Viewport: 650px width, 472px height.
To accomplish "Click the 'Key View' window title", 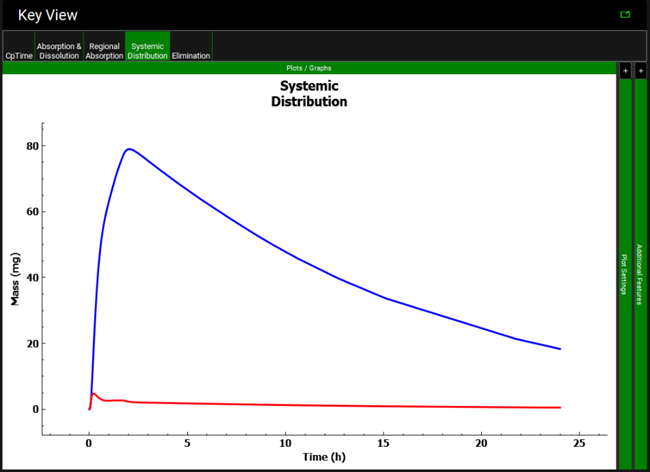I will (47, 15).
